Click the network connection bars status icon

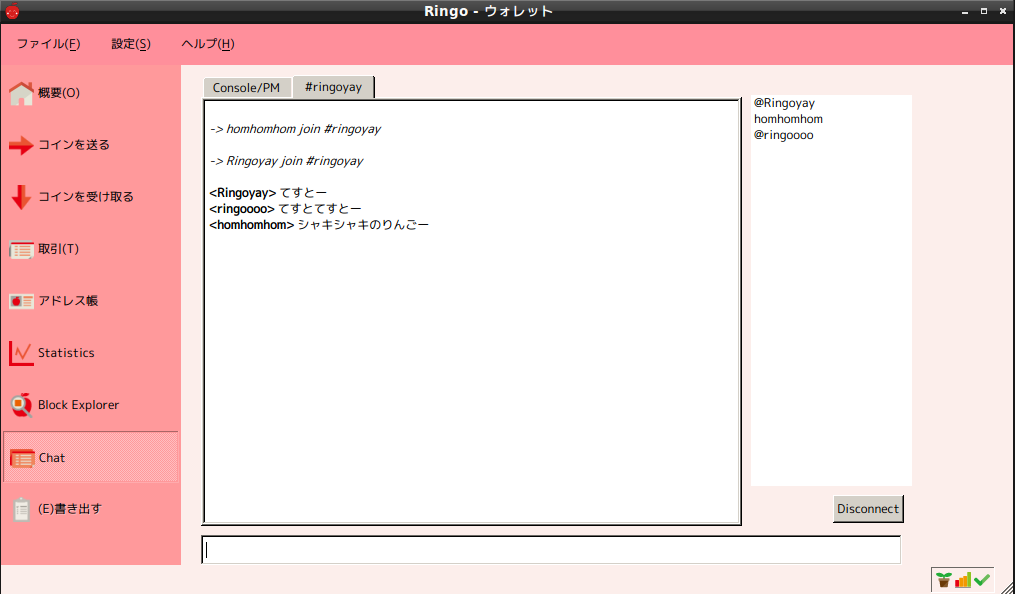(963, 580)
